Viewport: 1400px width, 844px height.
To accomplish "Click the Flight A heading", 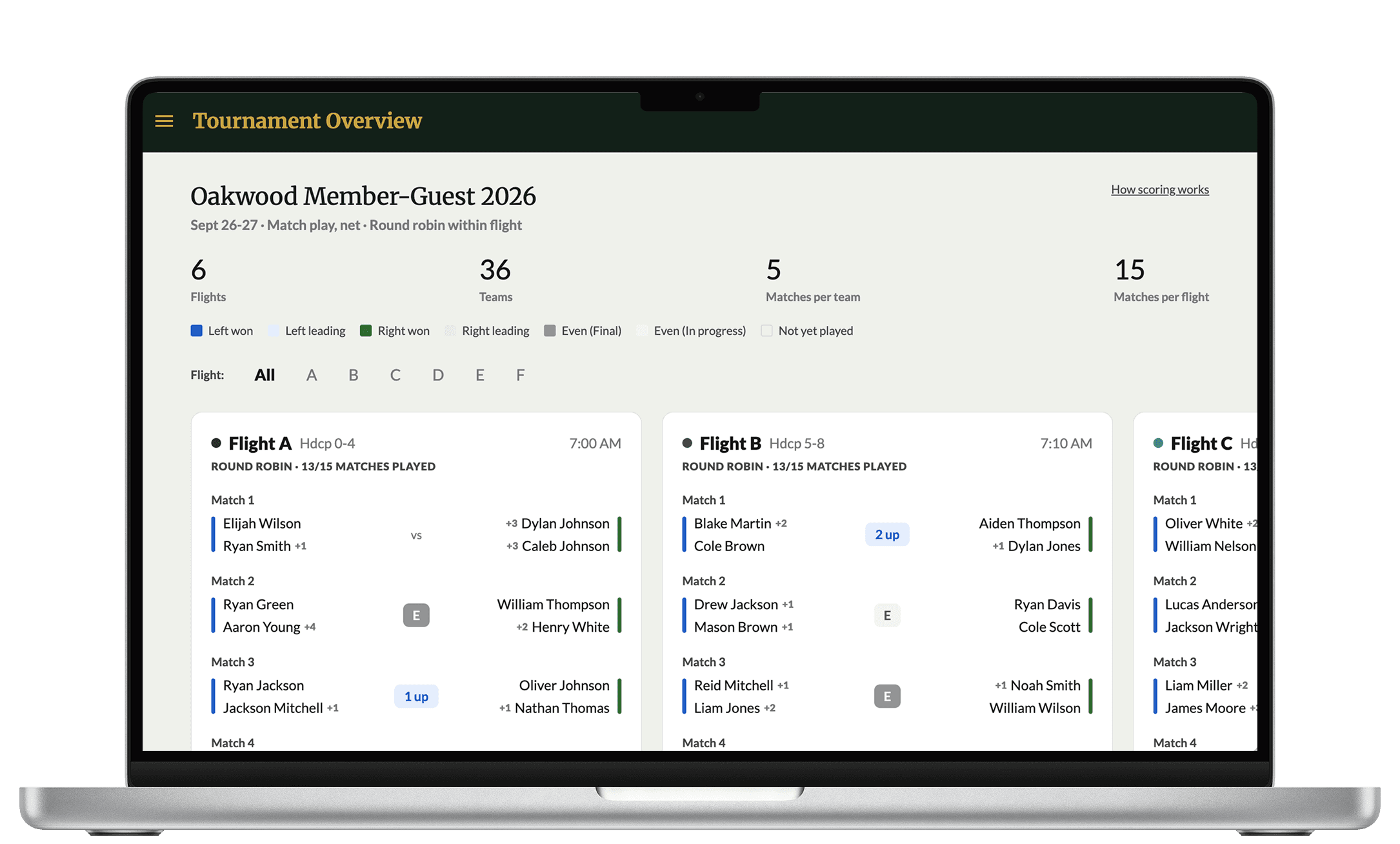I will pos(260,443).
